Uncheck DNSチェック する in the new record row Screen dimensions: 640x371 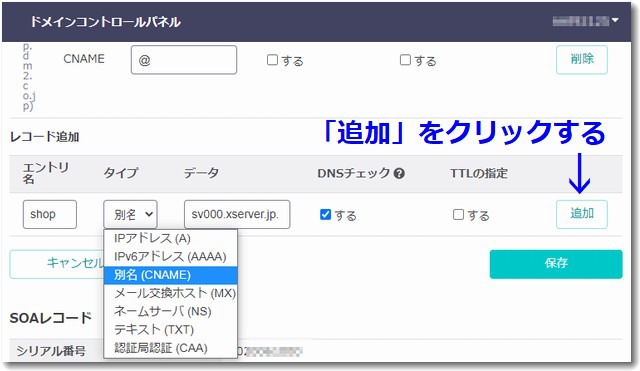click(325, 214)
